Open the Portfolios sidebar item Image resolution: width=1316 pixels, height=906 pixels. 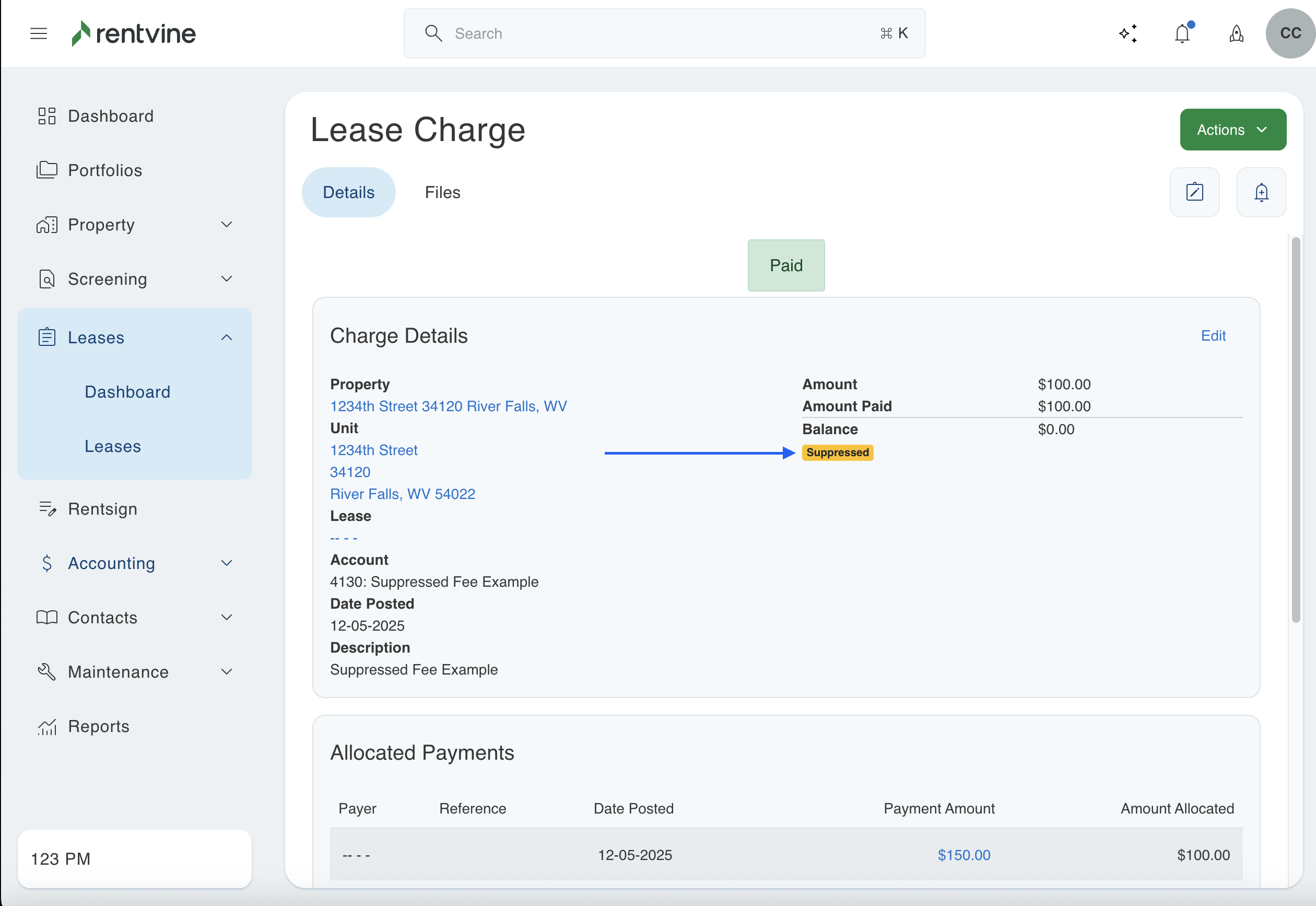105,170
